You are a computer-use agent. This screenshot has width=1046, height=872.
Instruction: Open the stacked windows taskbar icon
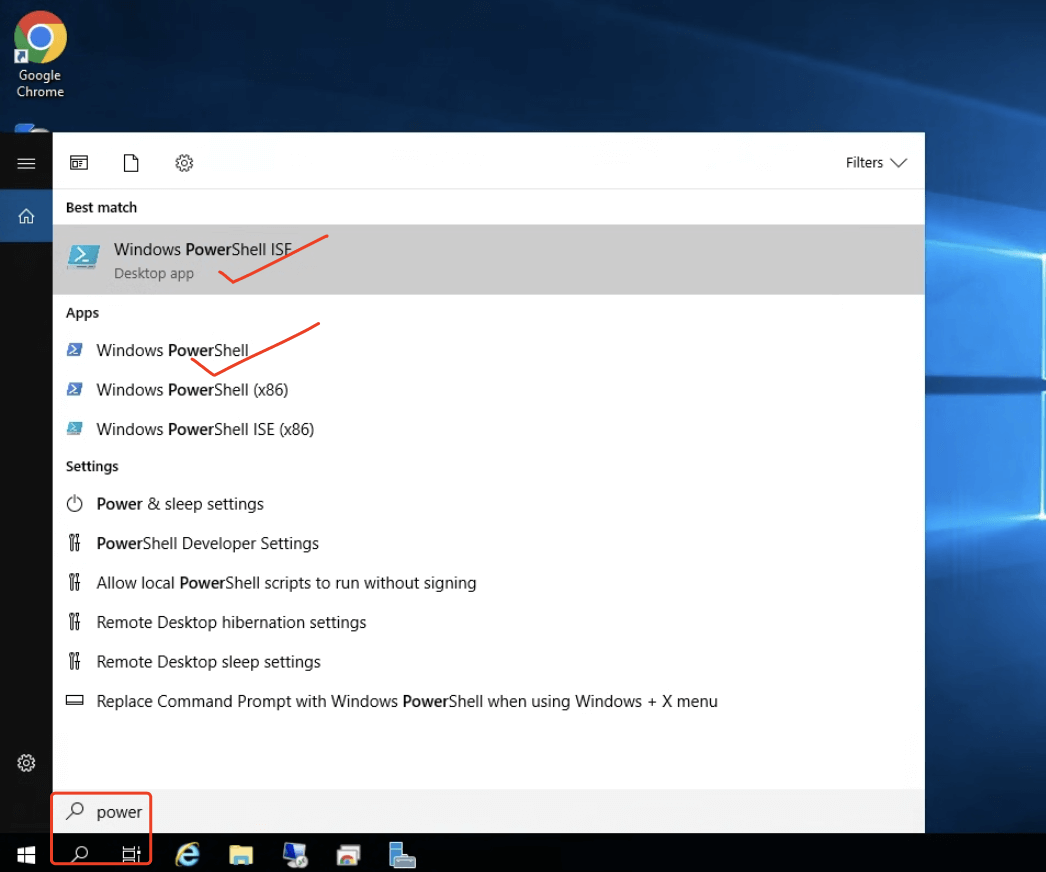tap(348, 855)
